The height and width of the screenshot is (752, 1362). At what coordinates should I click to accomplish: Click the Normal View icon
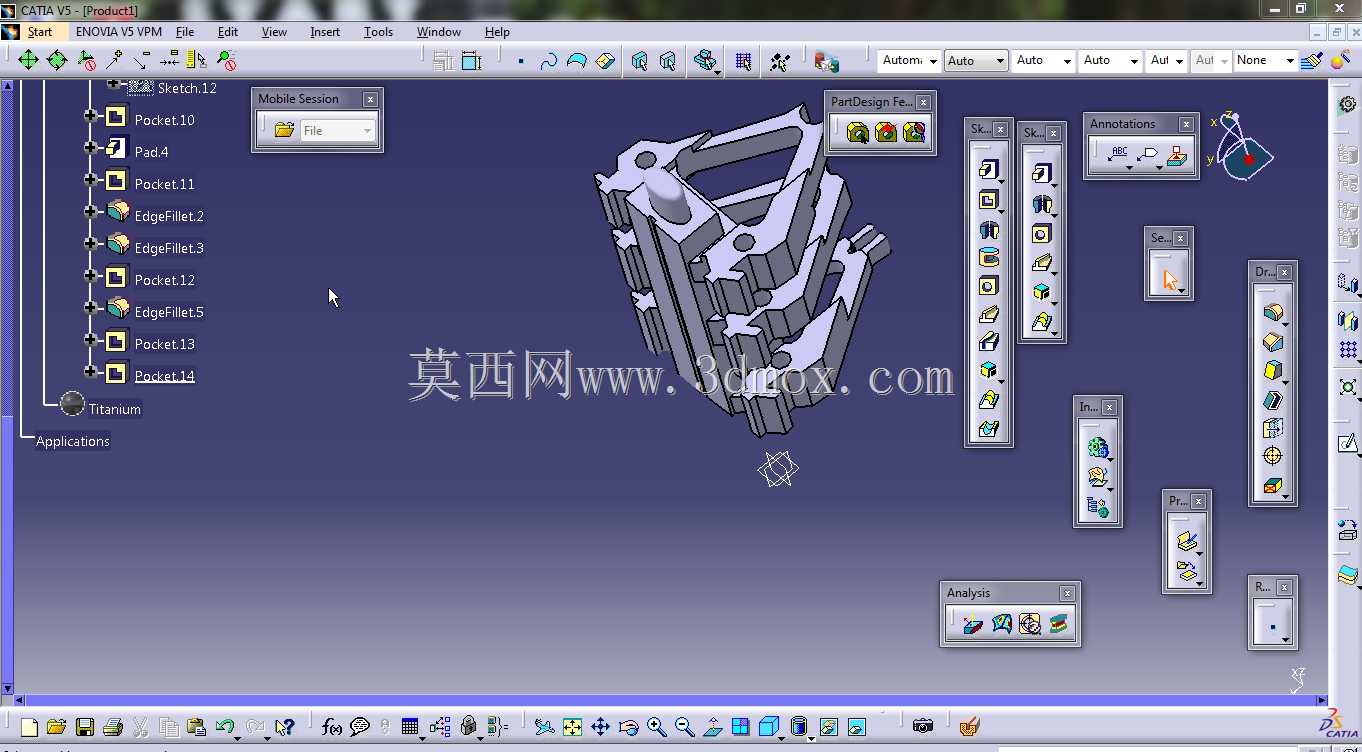pyautogui.click(x=712, y=727)
